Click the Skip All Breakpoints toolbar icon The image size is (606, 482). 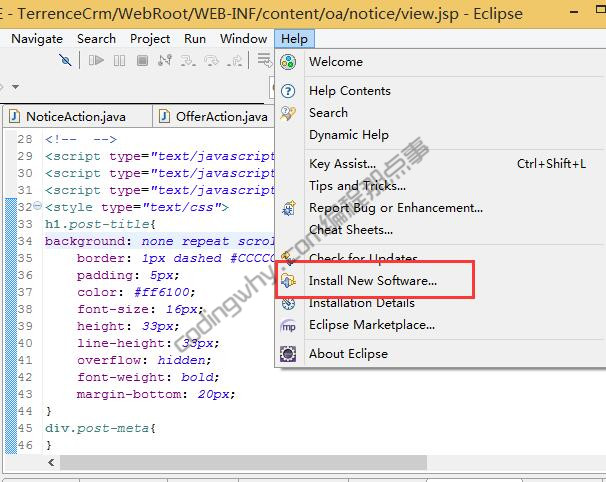[65, 61]
